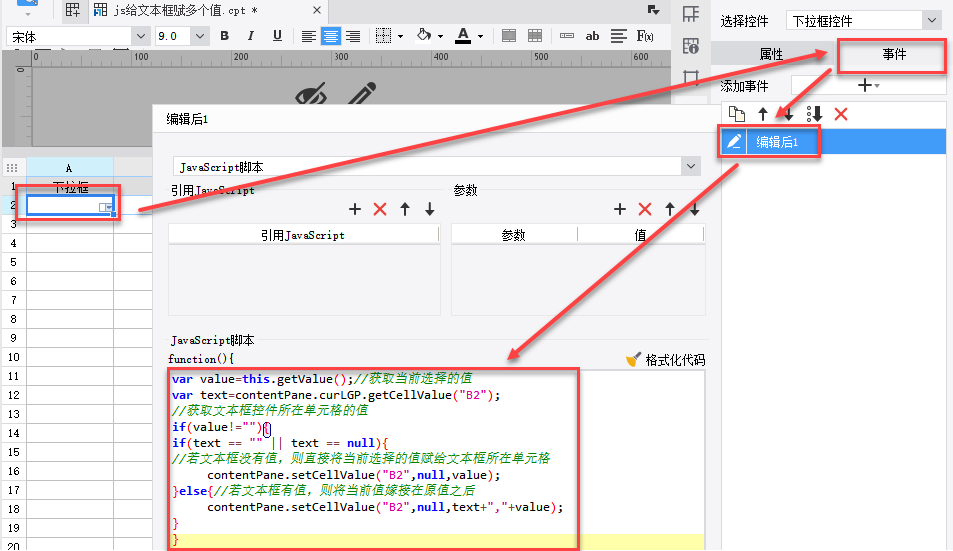Click the pencil icon on the 编辑后1 row

734,142
